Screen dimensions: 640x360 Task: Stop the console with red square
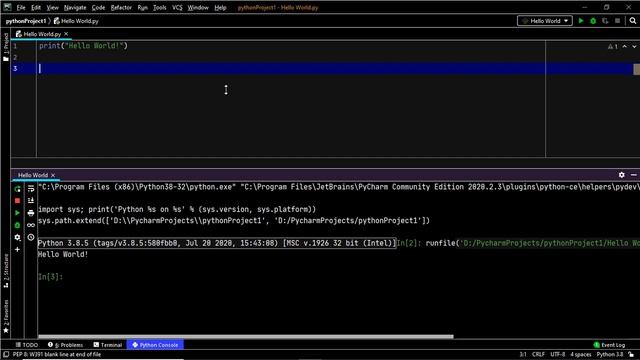click(17, 201)
